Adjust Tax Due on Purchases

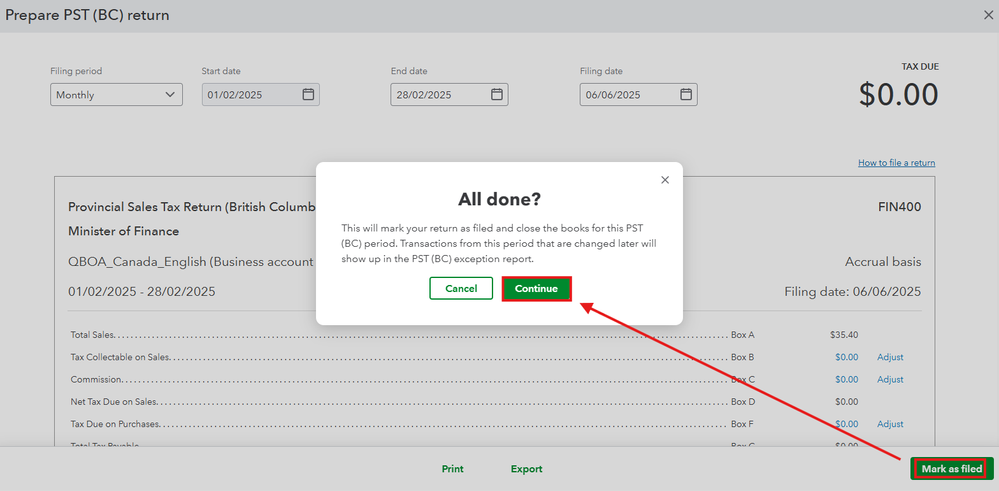pyautogui.click(x=890, y=424)
